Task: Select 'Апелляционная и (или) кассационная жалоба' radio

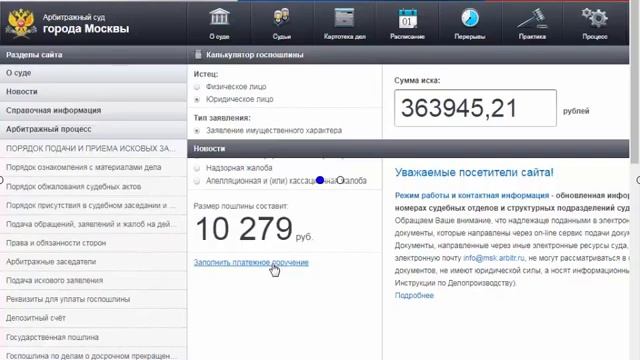Action: point(197,181)
